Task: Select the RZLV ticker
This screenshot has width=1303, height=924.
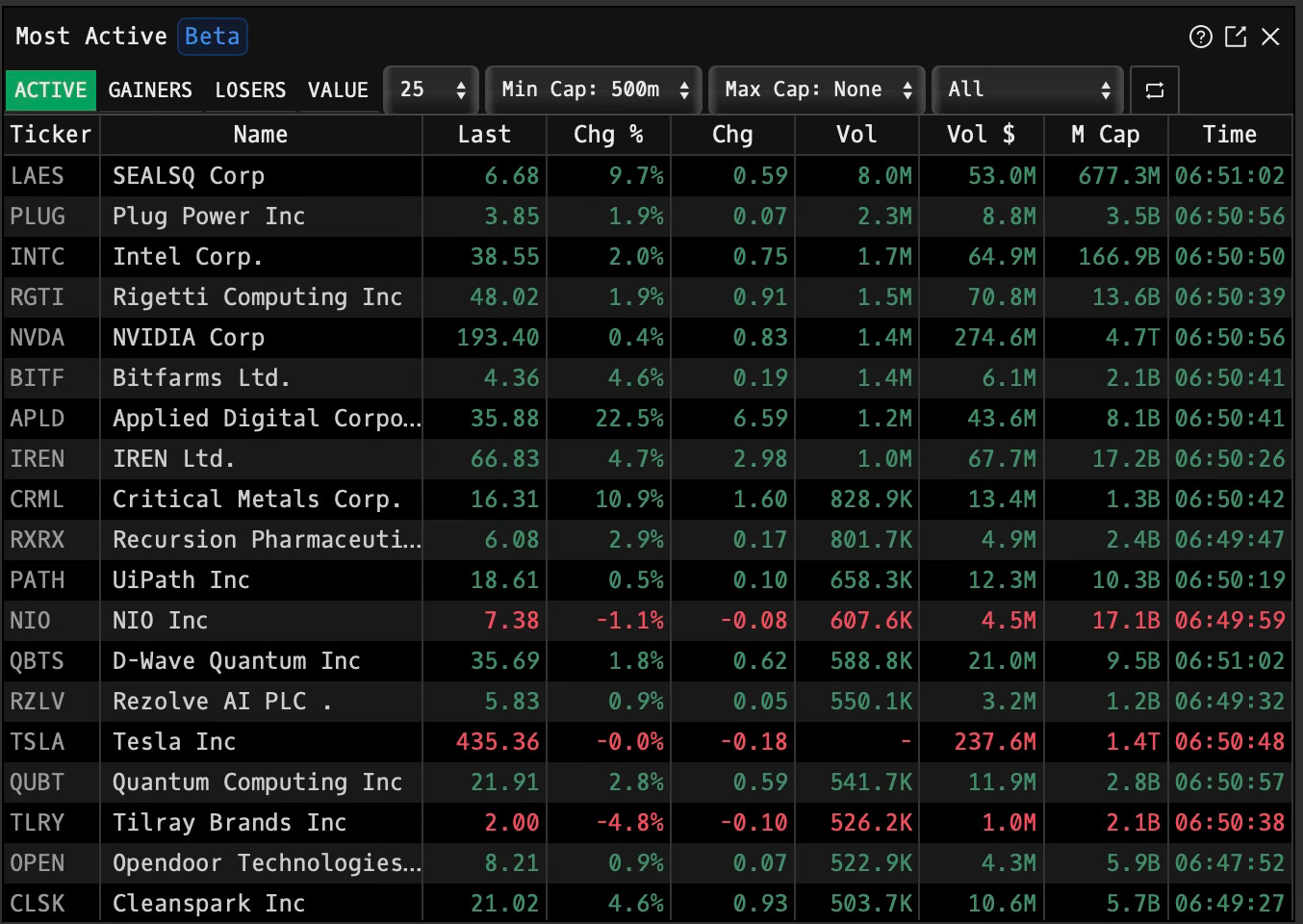Action: (x=38, y=702)
